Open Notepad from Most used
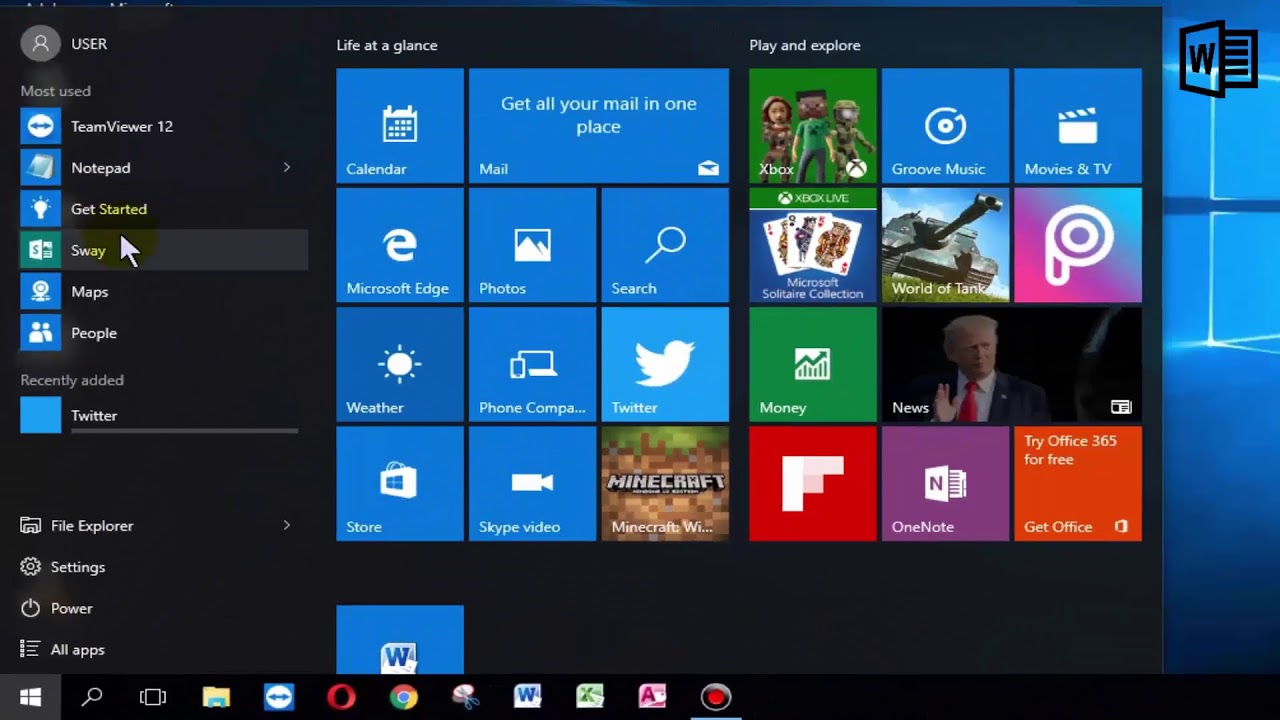Viewport: 1280px width, 720px height. click(164, 168)
